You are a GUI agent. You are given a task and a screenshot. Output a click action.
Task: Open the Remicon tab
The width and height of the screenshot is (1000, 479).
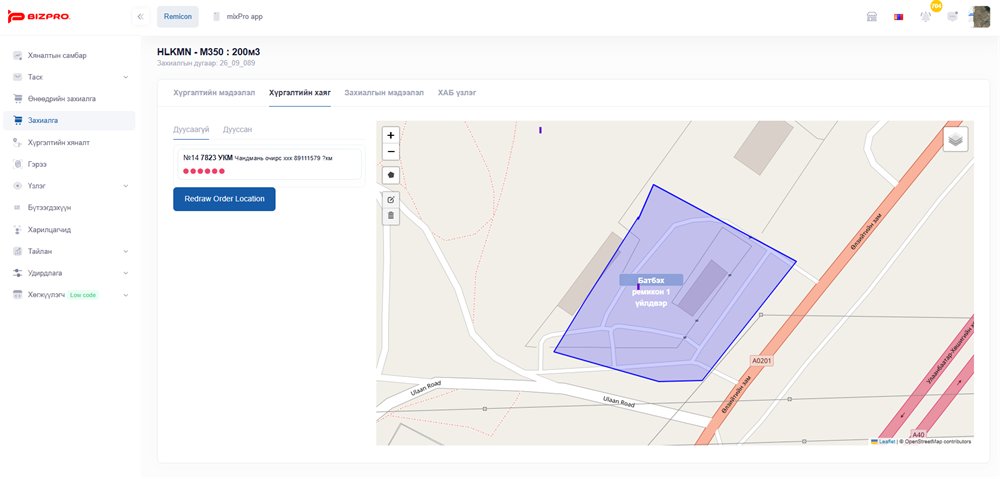coord(177,17)
